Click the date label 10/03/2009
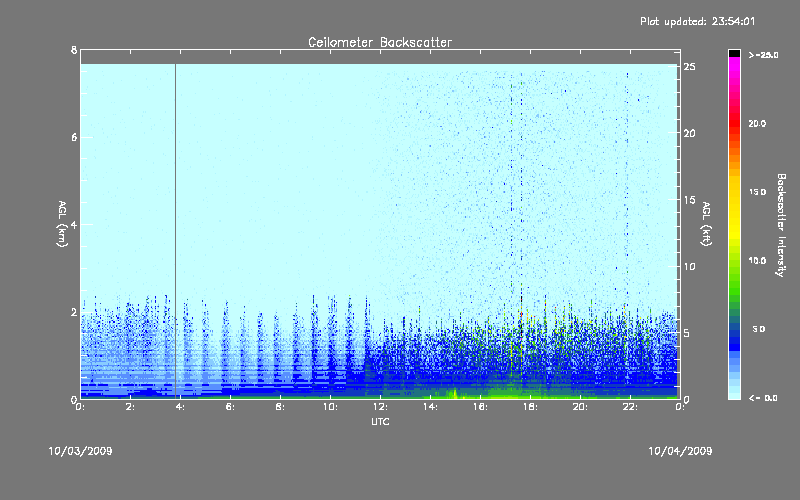The height and width of the screenshot is (500, 800). [x=80, y=451]
